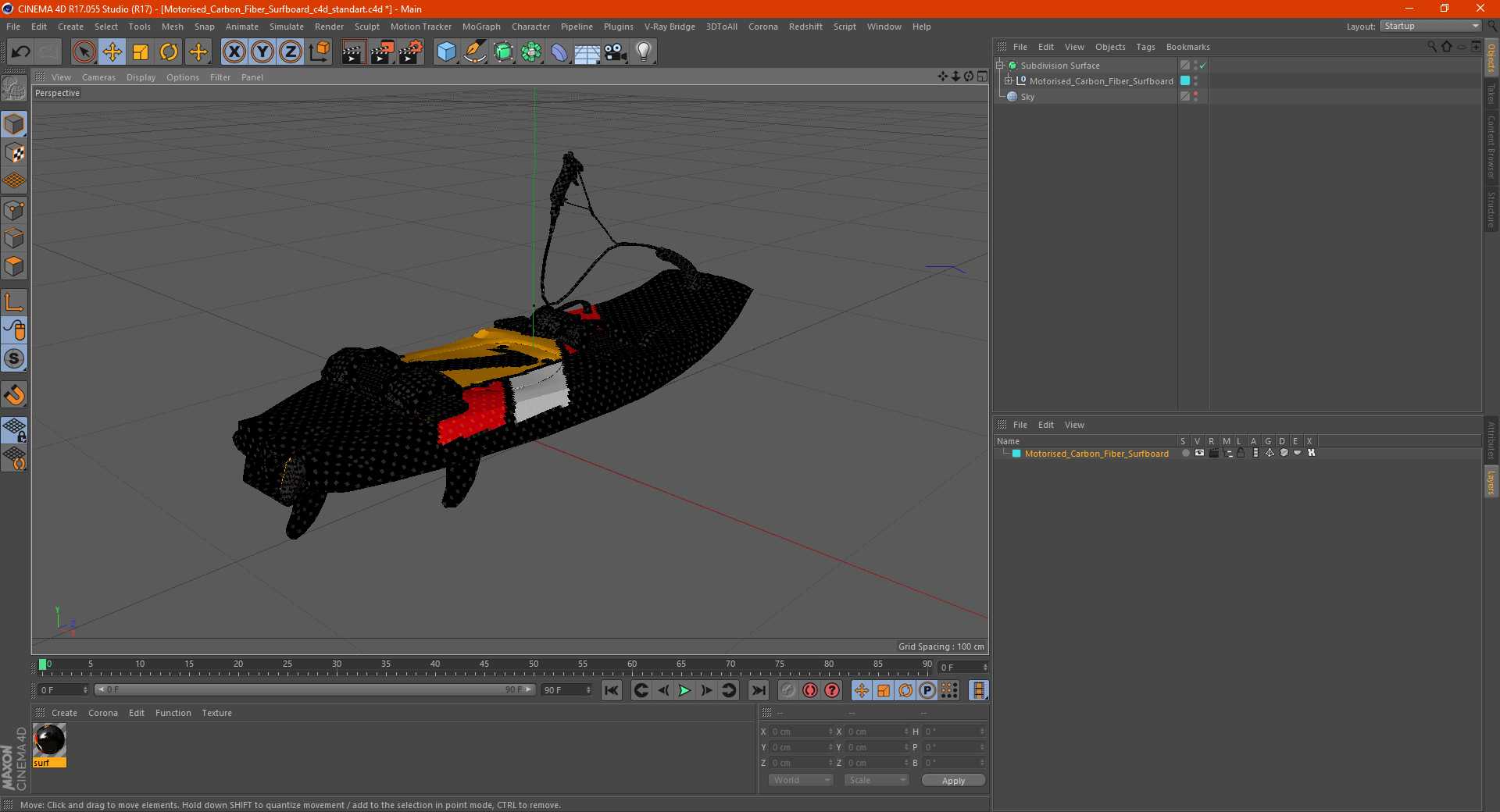
Task: Switch to Attributes side tab
Action: pyautogui.click(x=1491, y=440)
